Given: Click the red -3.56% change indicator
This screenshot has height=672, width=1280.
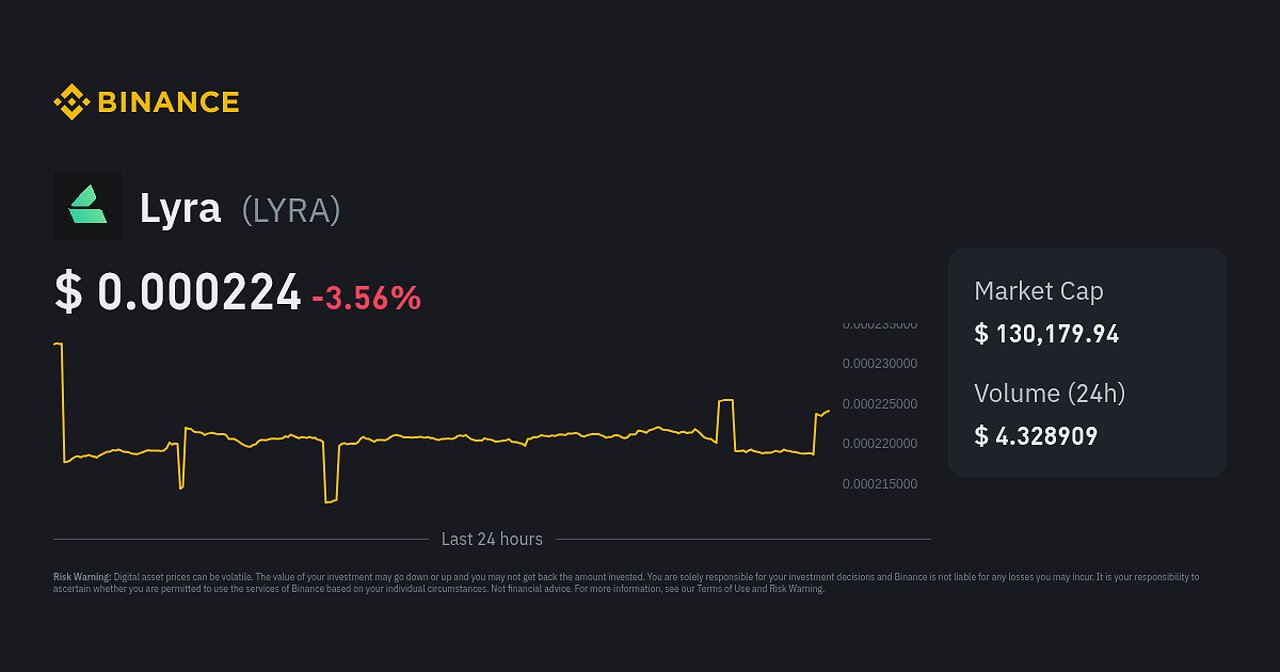Looking at the screenshot, I should coord(366,298).
